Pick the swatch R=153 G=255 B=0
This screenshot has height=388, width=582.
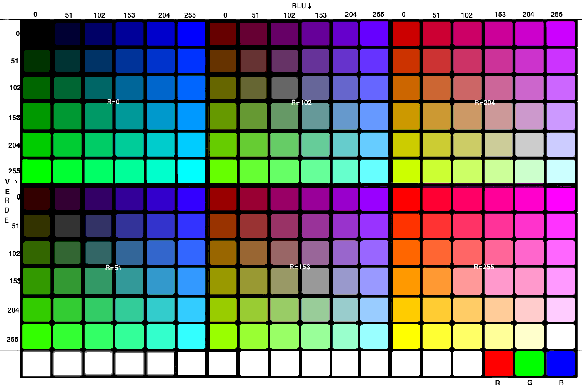click(x=223, y=336)
